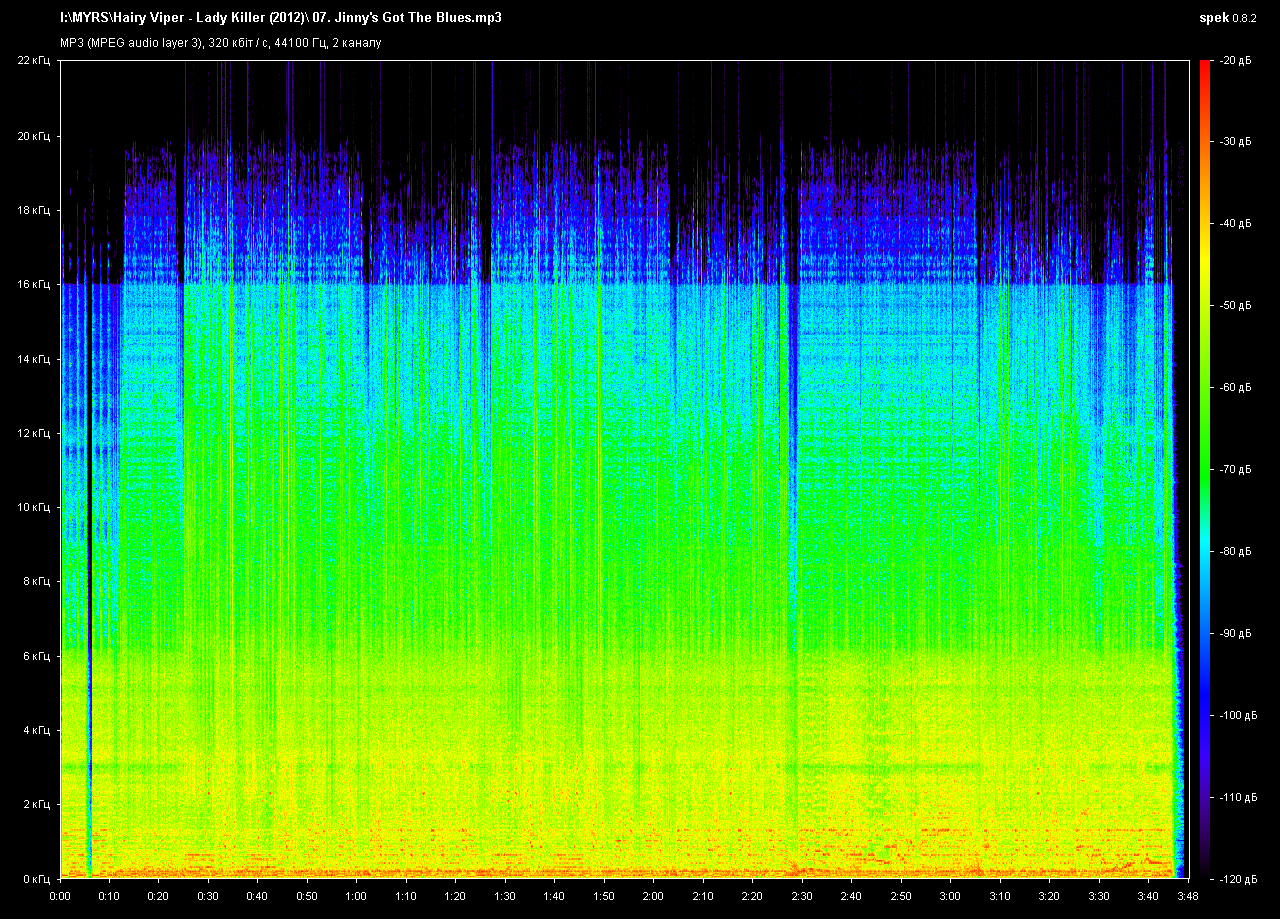
Task: Click the 1:00 time axis marker
Action: 356,896
